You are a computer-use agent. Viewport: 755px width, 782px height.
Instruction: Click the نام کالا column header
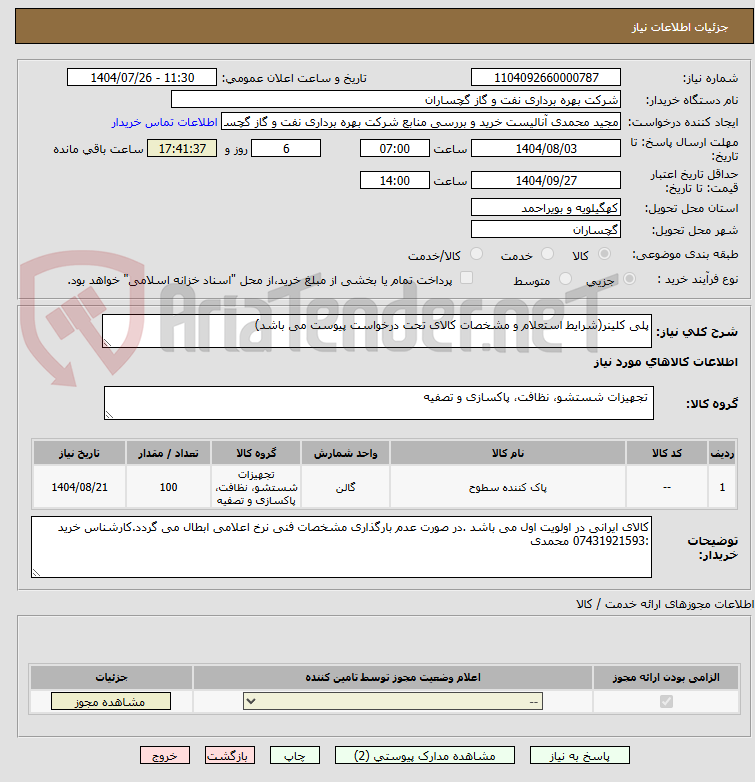(508, 453)
